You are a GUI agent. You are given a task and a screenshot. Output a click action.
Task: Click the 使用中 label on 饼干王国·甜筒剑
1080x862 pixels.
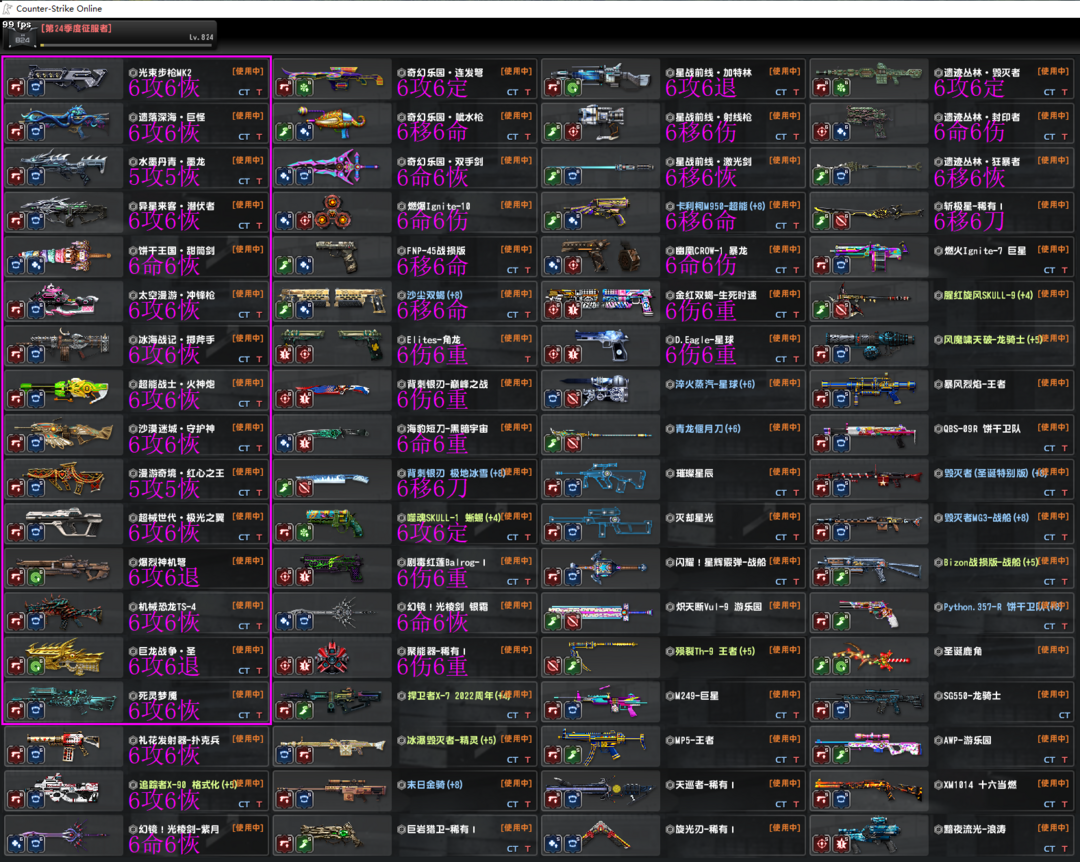point(248,250)
